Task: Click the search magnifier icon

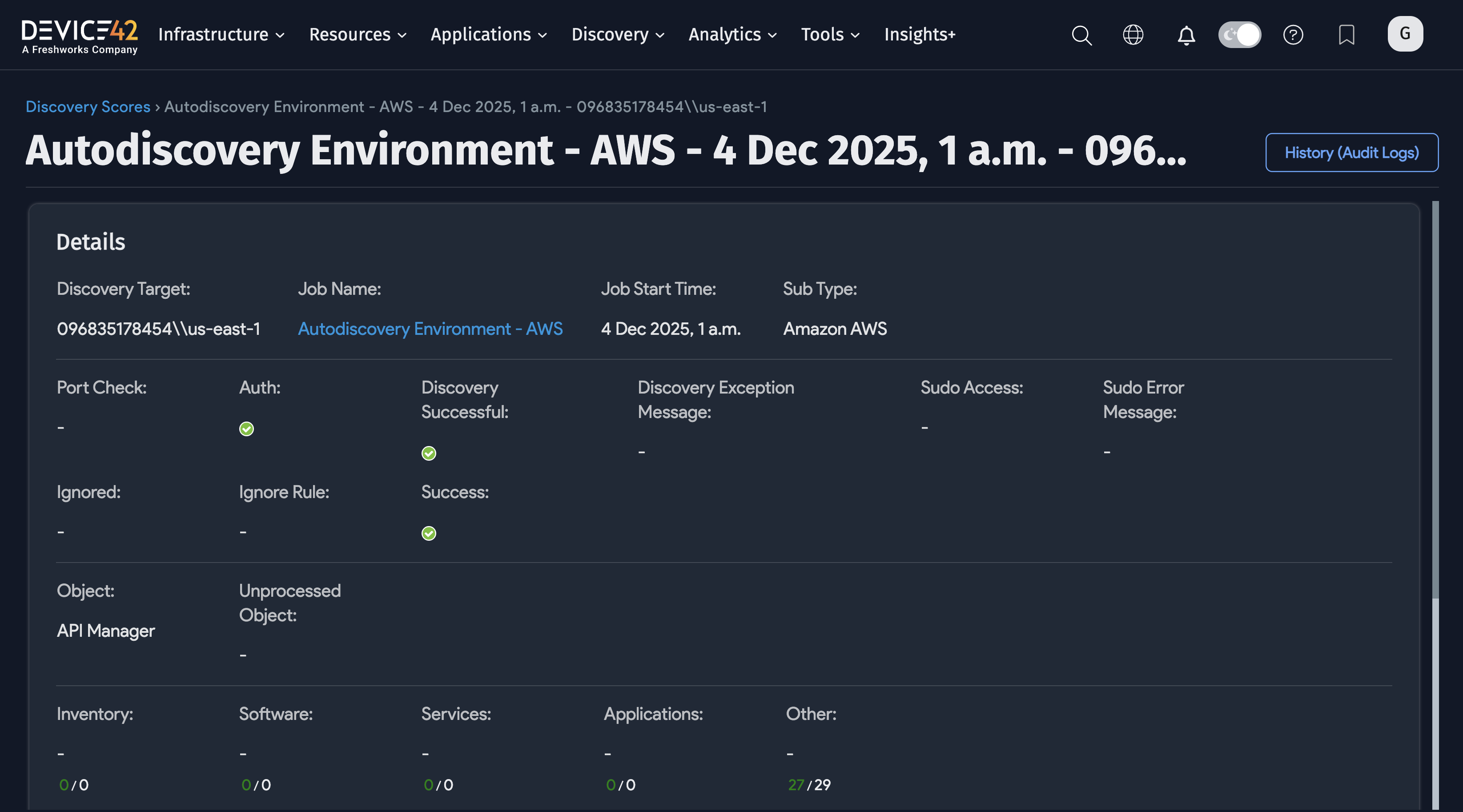Action: click(x=1081, y=35)
